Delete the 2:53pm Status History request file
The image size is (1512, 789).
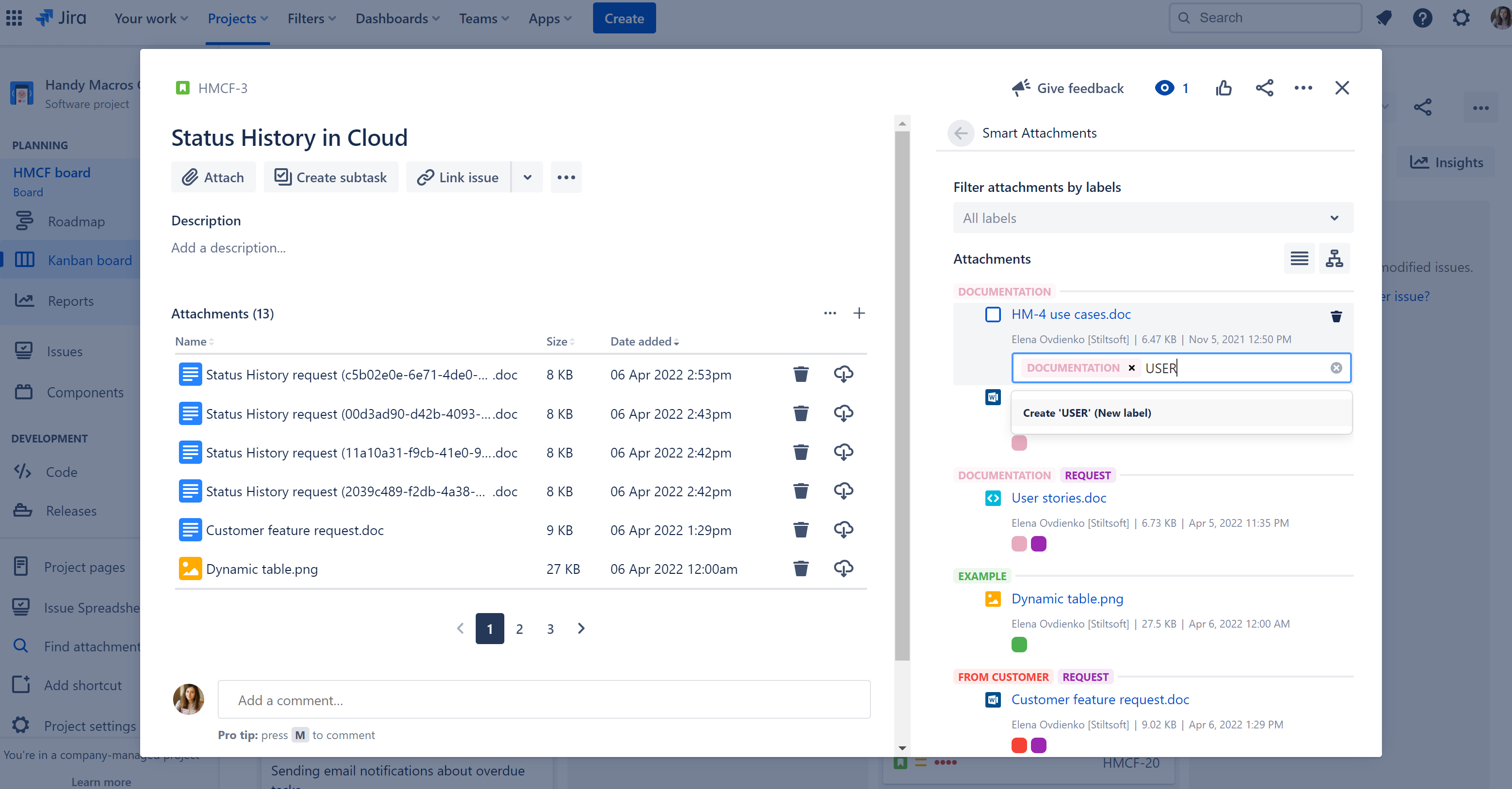[x=801, y=374]
